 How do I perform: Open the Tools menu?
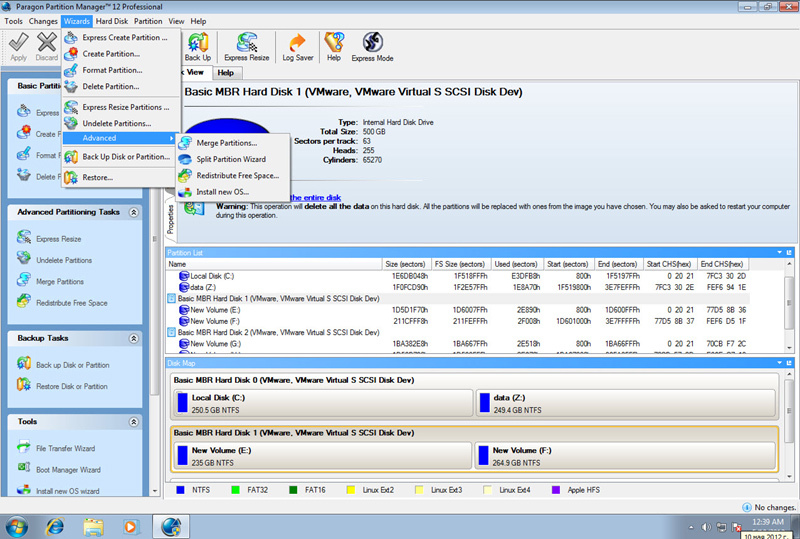(x=13, y=21)
